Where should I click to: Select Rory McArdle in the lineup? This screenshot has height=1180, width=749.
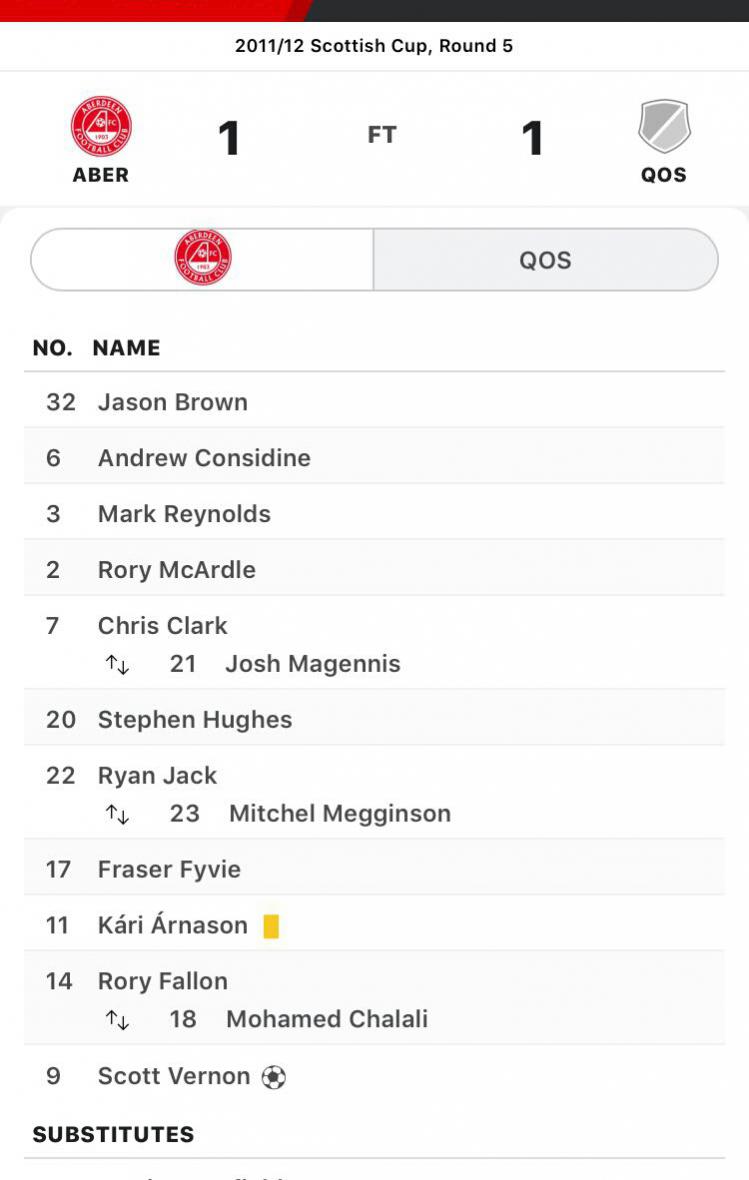(374, 568)
